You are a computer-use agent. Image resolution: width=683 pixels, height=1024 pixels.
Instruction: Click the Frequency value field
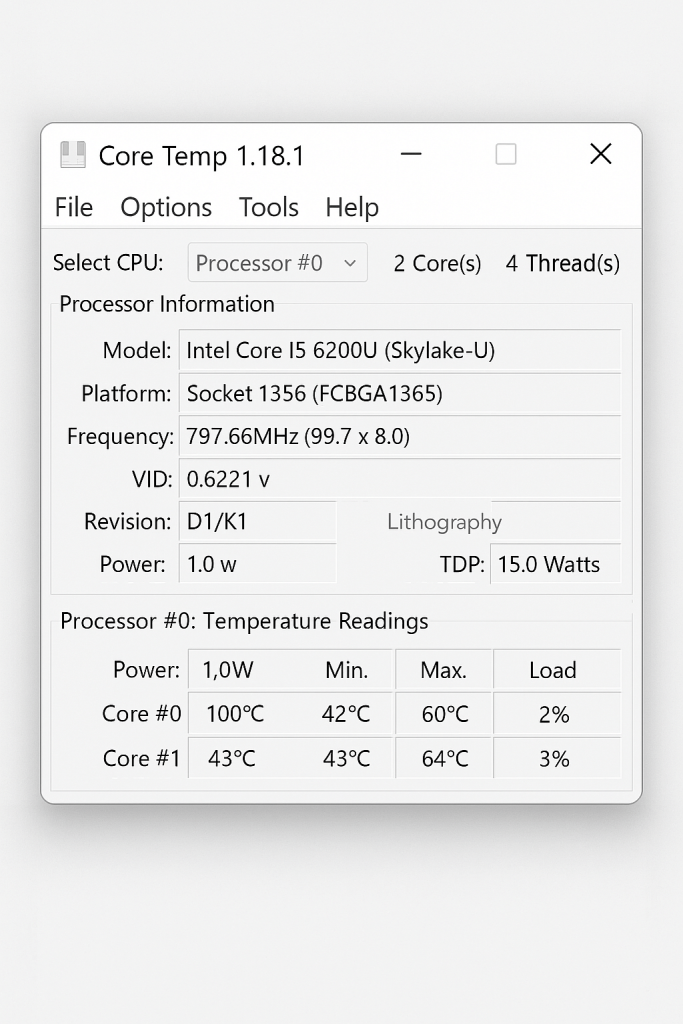coord(399,437)
